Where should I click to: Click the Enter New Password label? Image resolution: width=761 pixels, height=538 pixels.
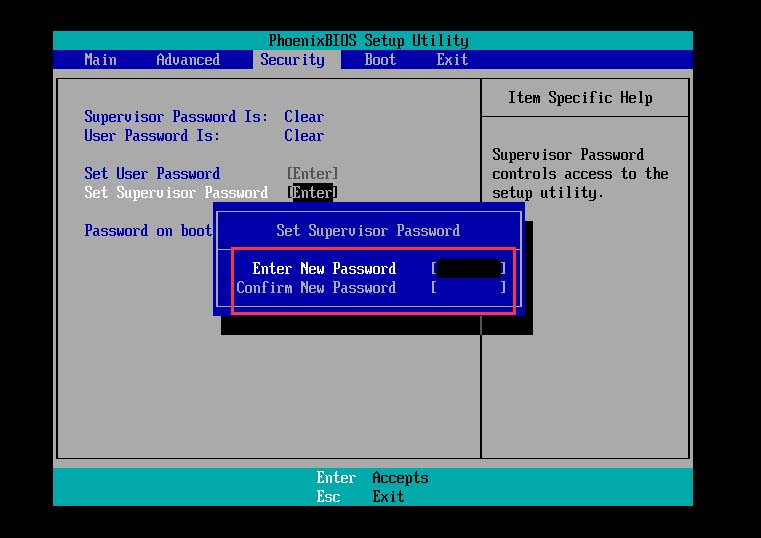pos(324,268)
